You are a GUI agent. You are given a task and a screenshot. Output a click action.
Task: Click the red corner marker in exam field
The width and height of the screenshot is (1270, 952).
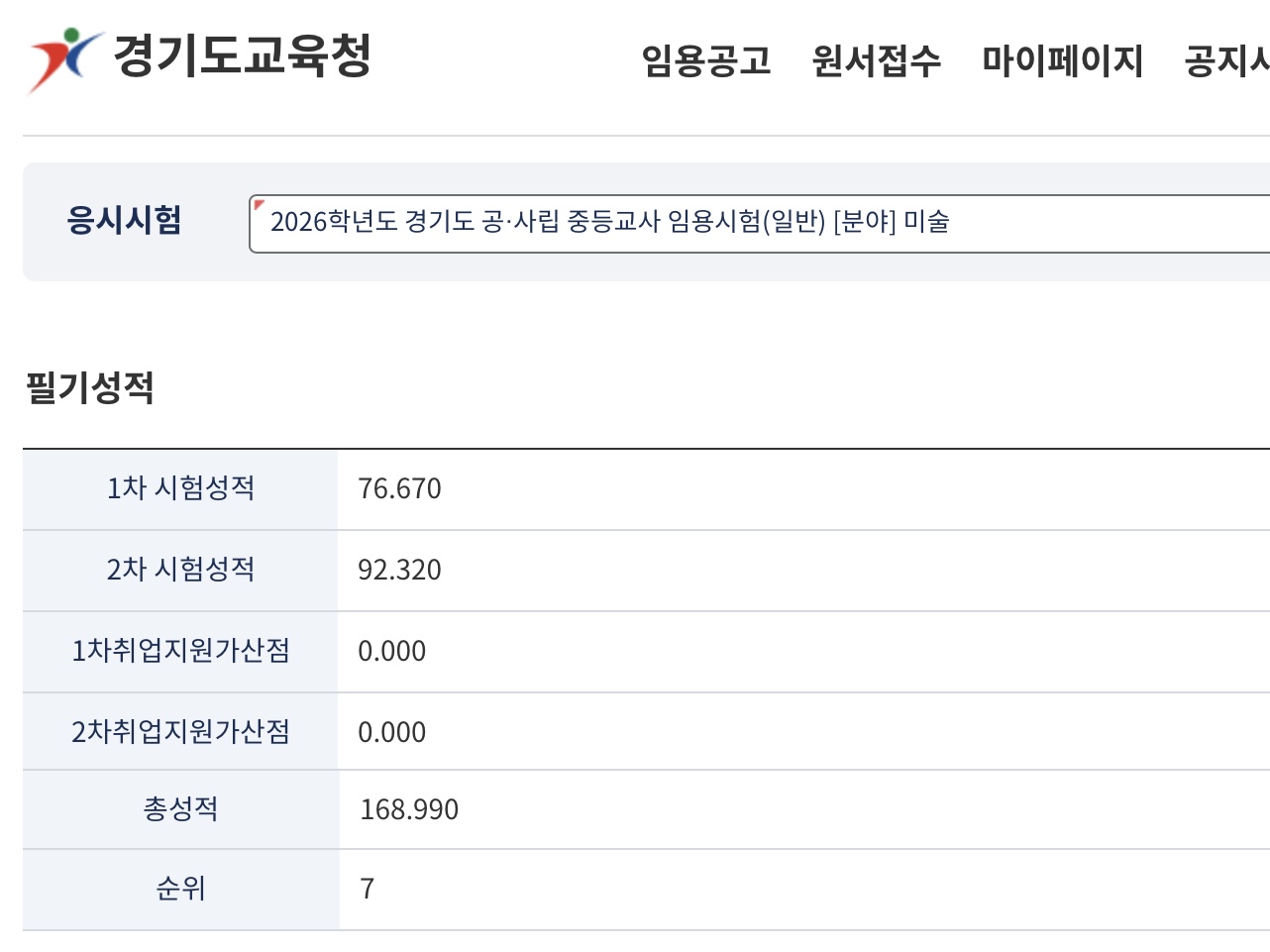260,206
